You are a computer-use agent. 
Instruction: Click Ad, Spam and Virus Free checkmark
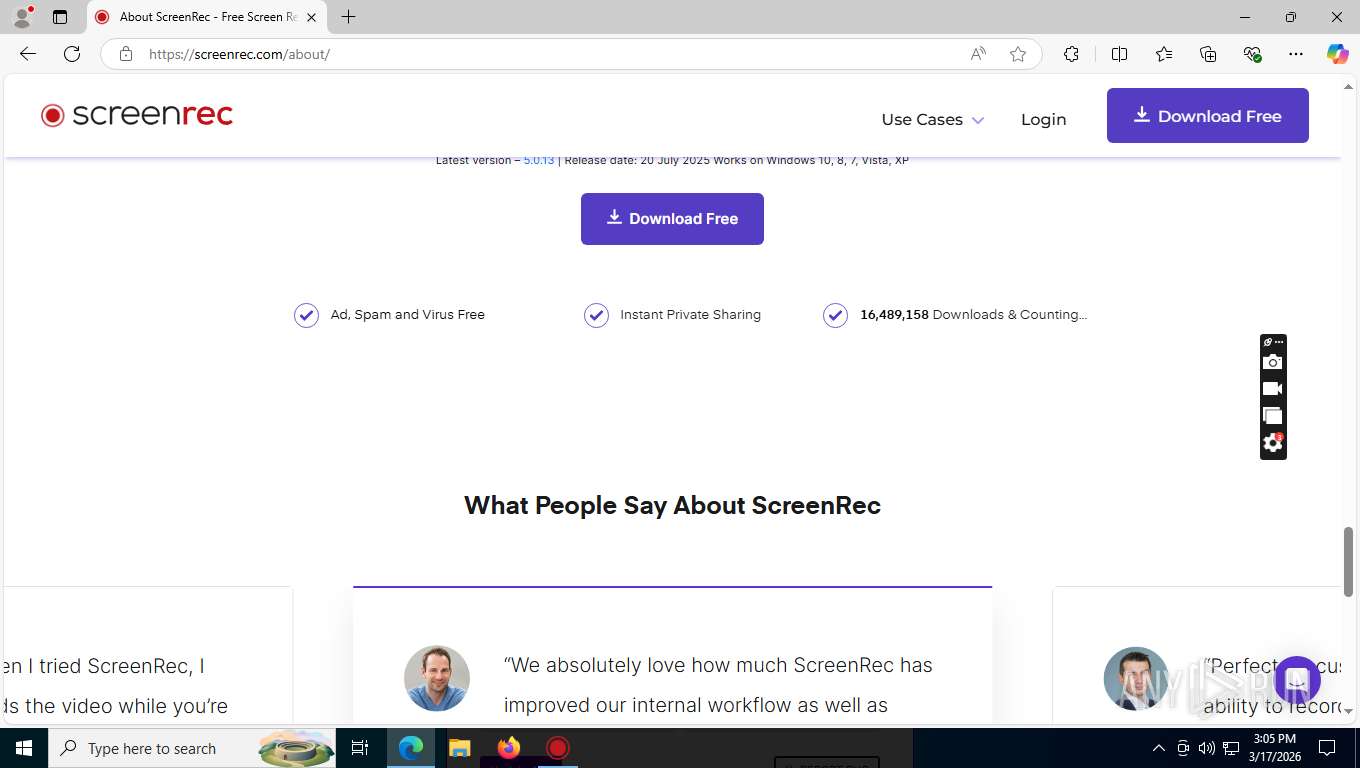click(306, 315)
